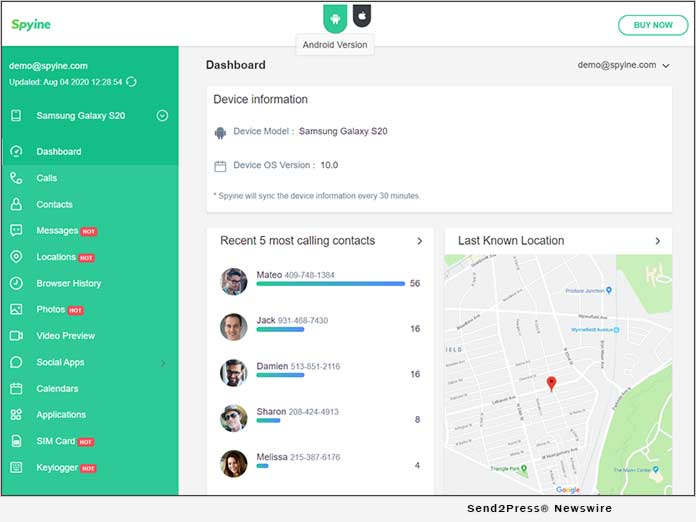Click the sync refresh icon beside the update time

(132, 82)
